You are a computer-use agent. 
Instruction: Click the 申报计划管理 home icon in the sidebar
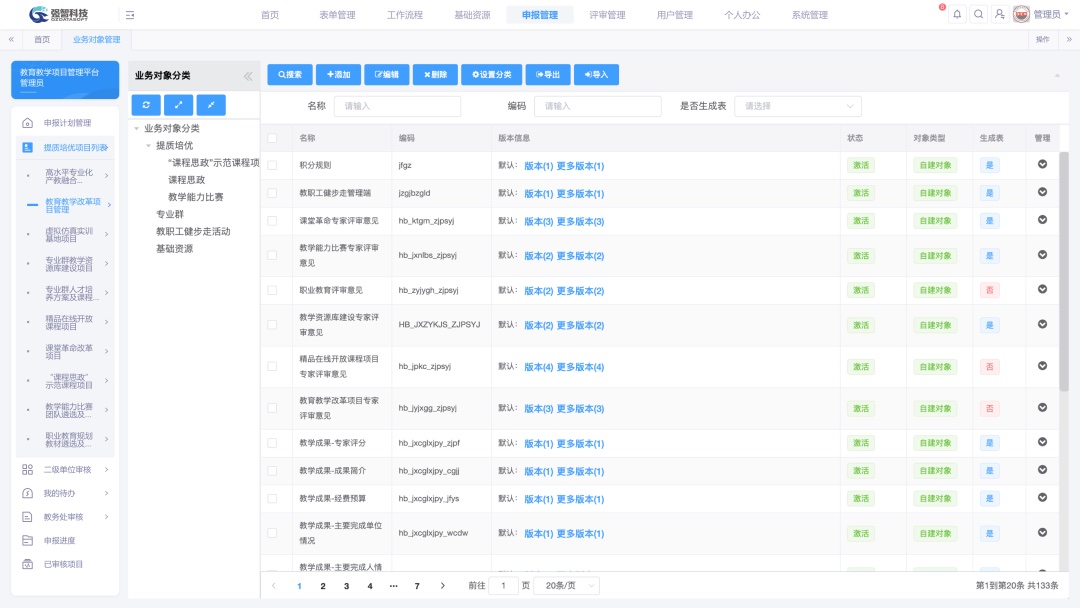(28, 123)
